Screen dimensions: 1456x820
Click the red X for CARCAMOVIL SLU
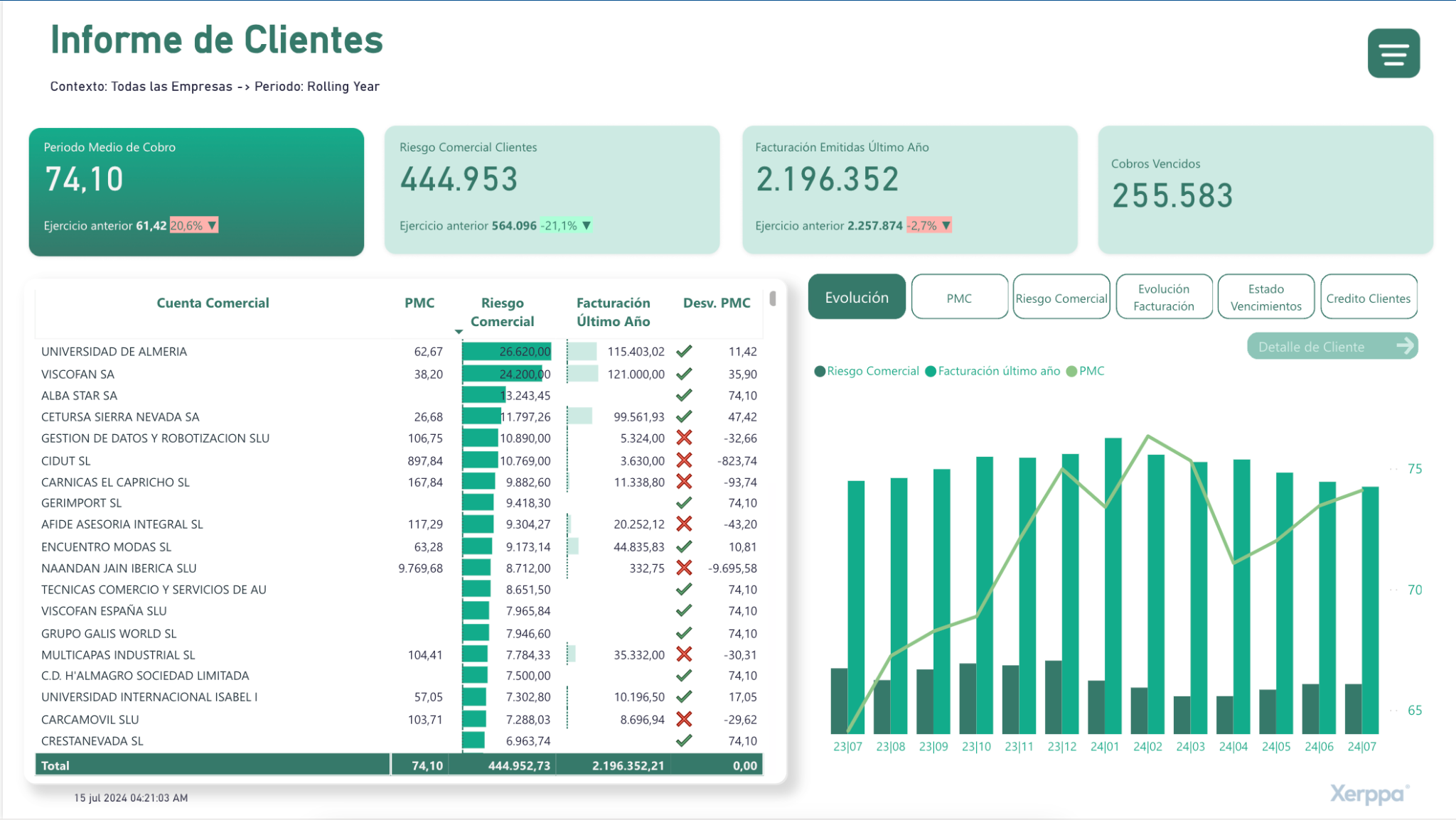coord(684,719)
